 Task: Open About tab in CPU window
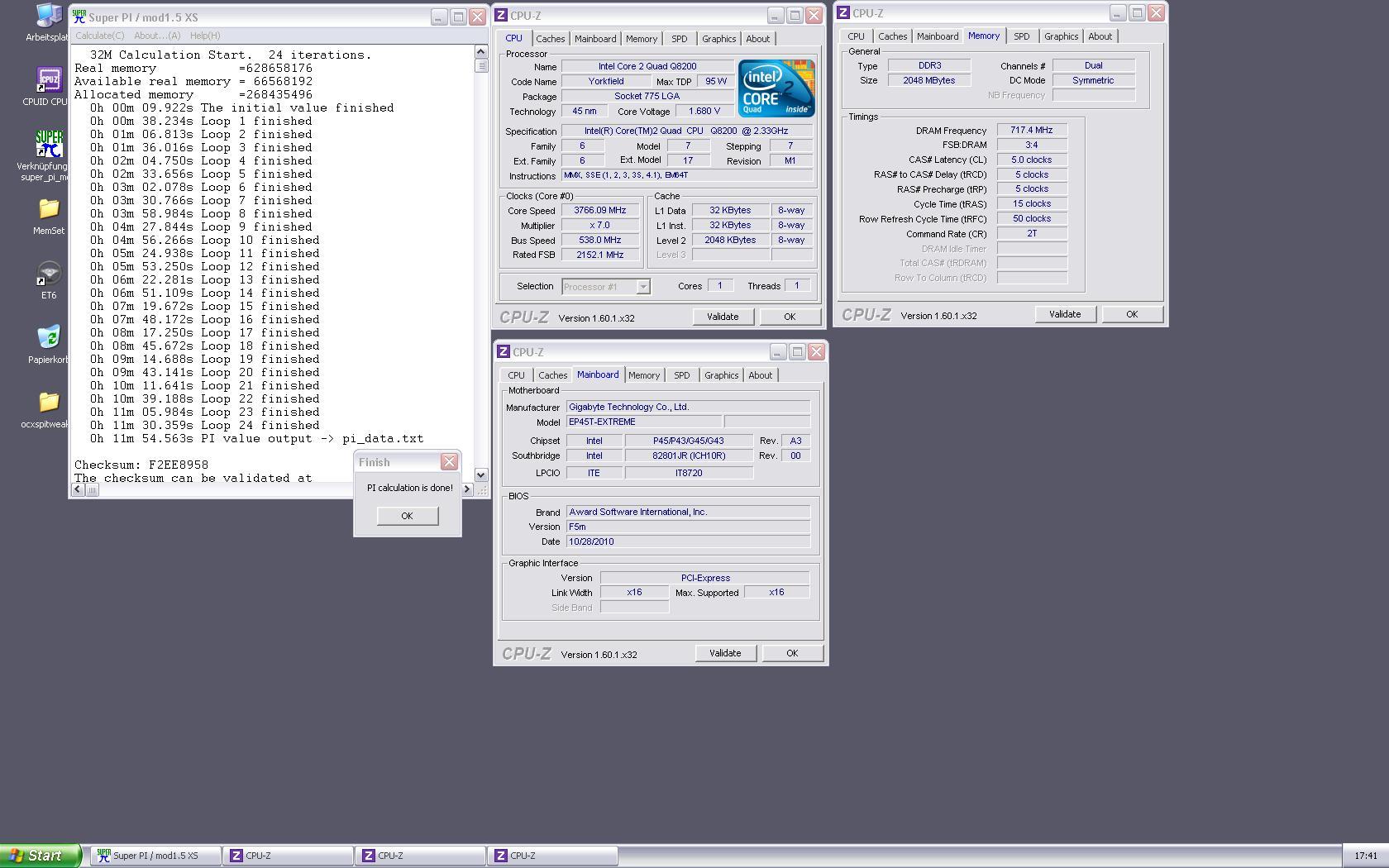[x=757, y=39]
